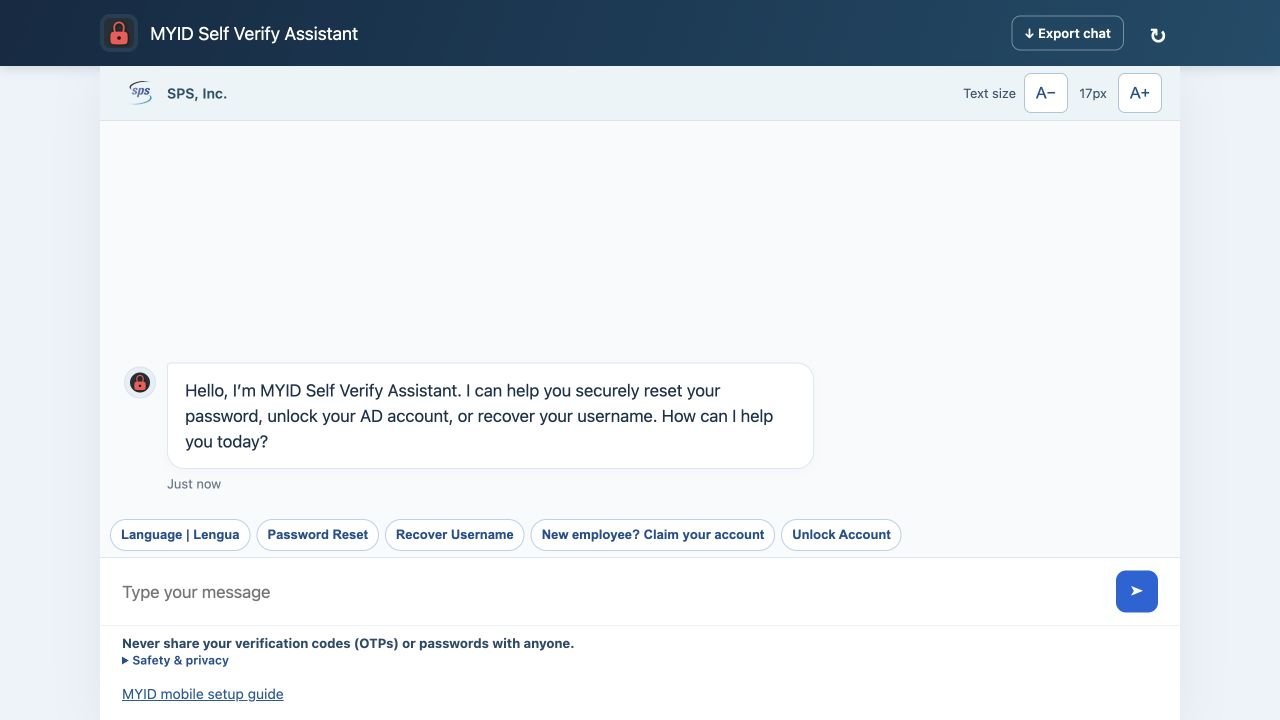The width and height of the screenshot is (1280, 720).
Task: Click the Just now timestamp
Action: click(x=194, y=484)
